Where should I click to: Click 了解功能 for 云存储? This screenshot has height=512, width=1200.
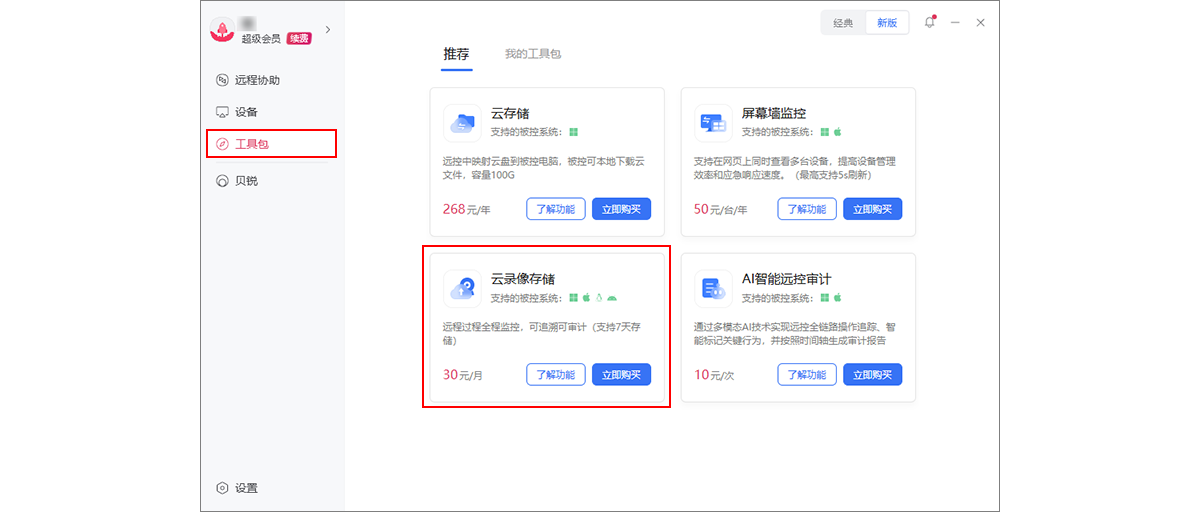556,209
